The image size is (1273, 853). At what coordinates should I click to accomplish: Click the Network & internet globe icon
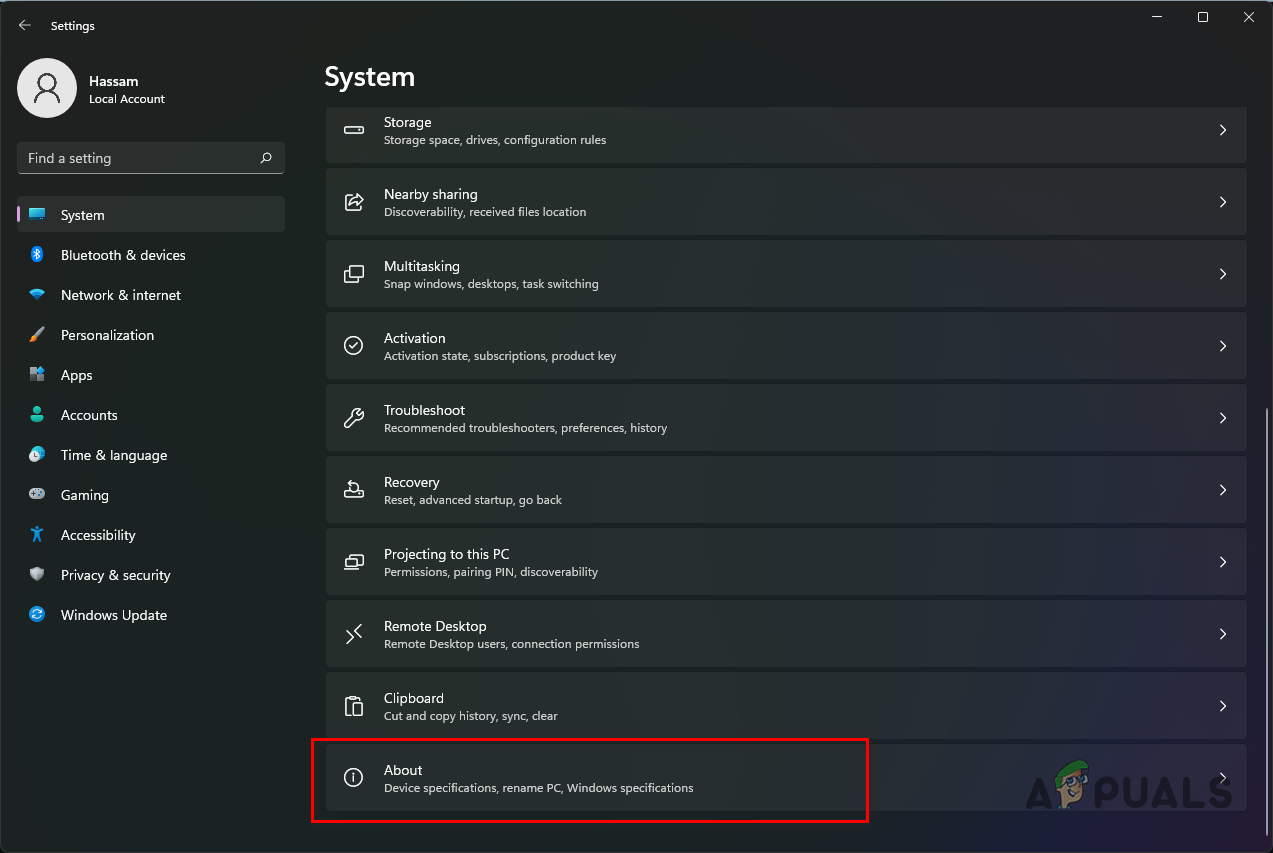(x=37, y=295)
